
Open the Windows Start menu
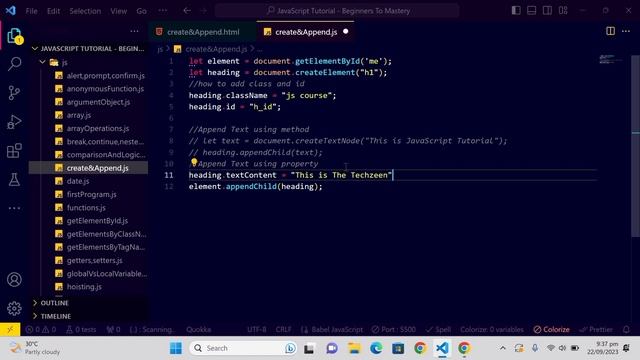[x=176, y=348]
